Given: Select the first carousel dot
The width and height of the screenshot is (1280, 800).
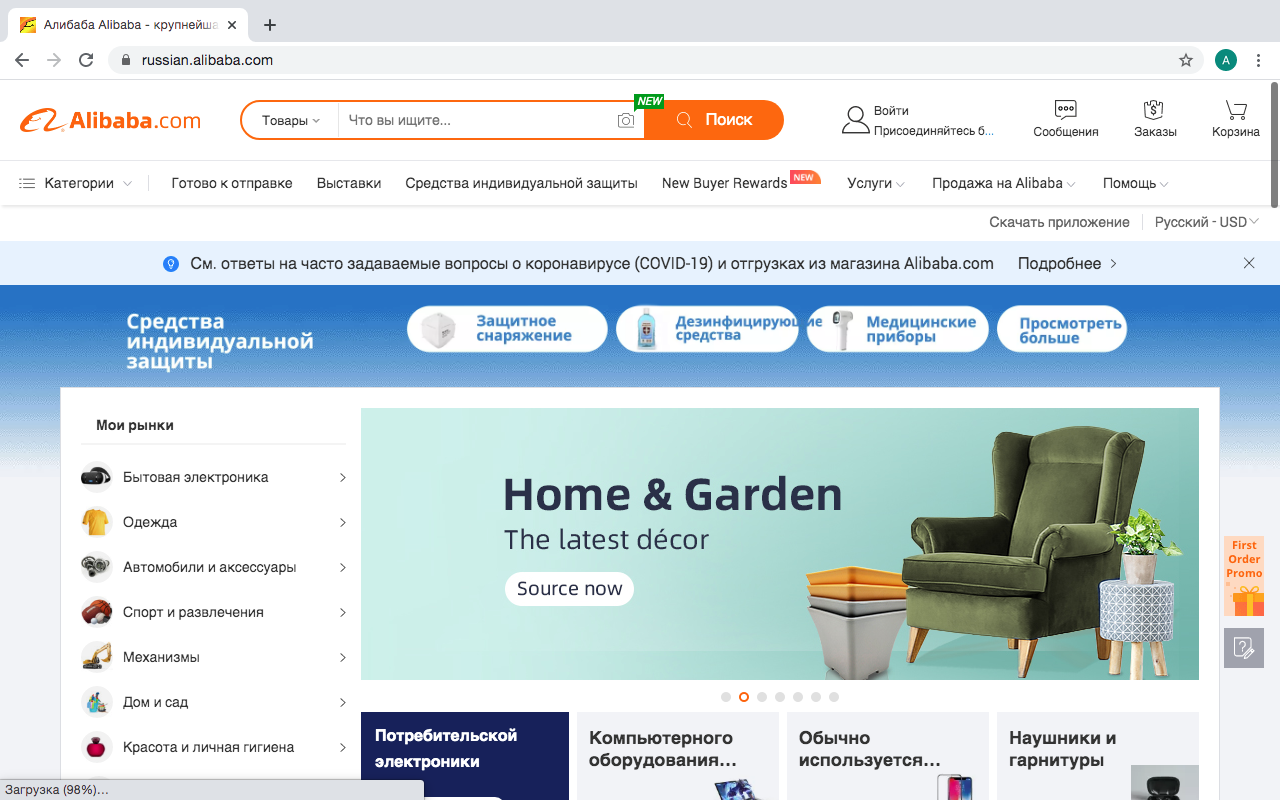Looking at the screenshot, I should tap(726, 697).
